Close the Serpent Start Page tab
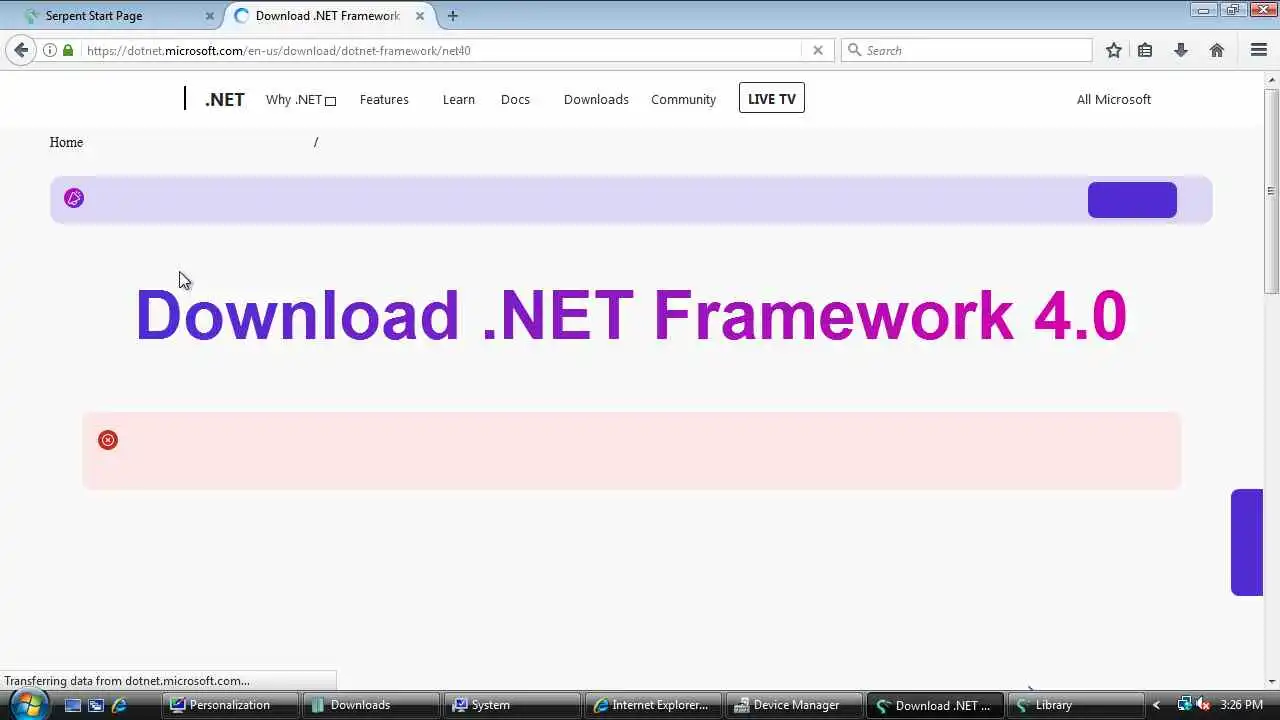 tap(210, 16)
